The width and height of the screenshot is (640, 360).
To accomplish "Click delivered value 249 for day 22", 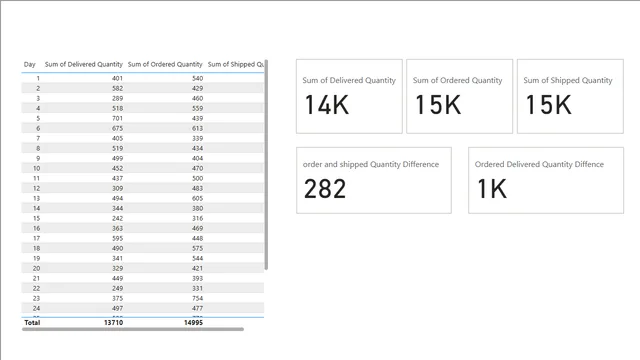I will pos(117,288).
